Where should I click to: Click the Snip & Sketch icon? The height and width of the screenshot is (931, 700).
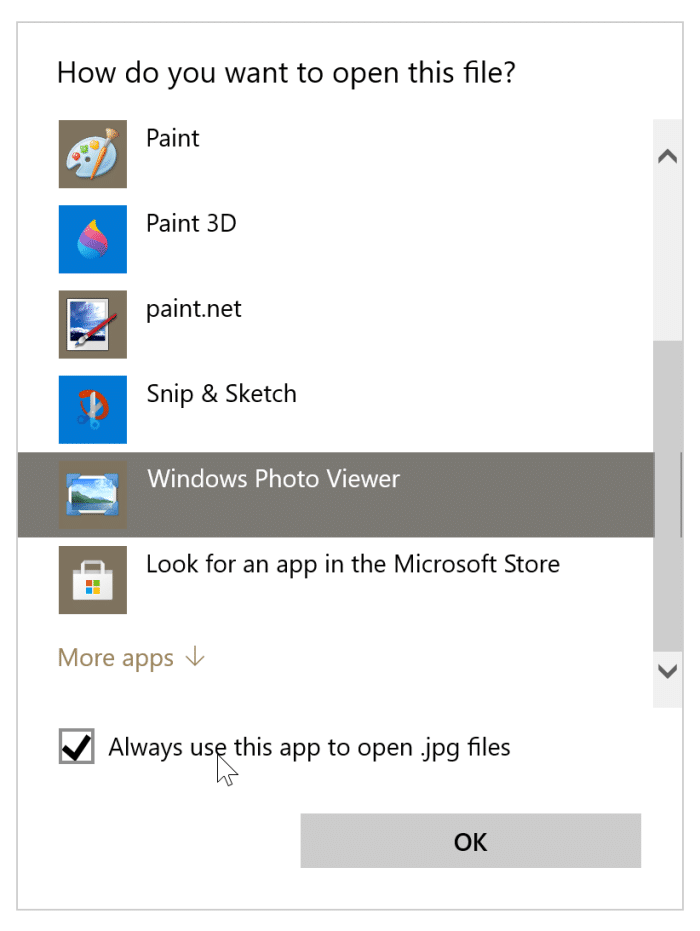(x=92, y=409)
